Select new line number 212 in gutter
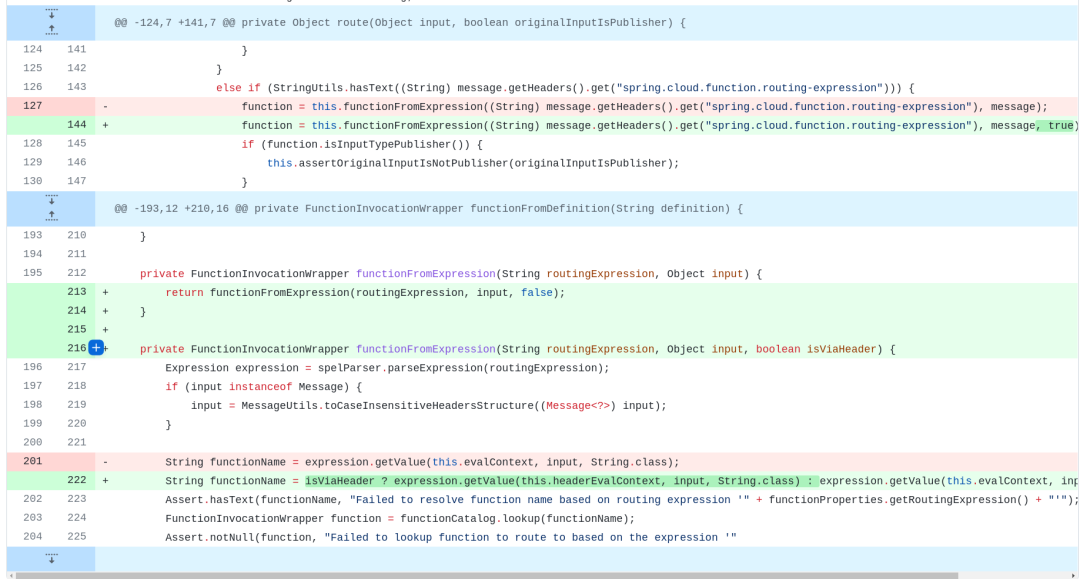The height and width of the screenshot is (579, 1080). click(x=76, y=273)
